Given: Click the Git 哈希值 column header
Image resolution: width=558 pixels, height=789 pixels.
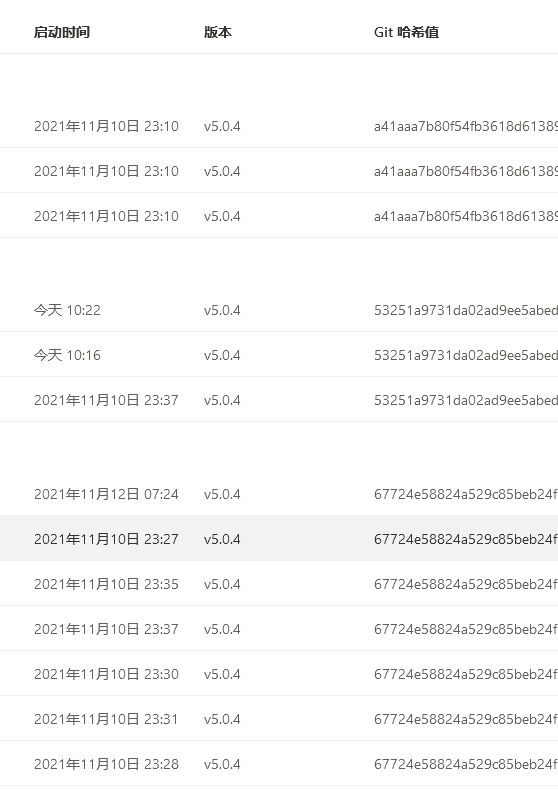Looking at the screenshot, I should tap(407, 32).
